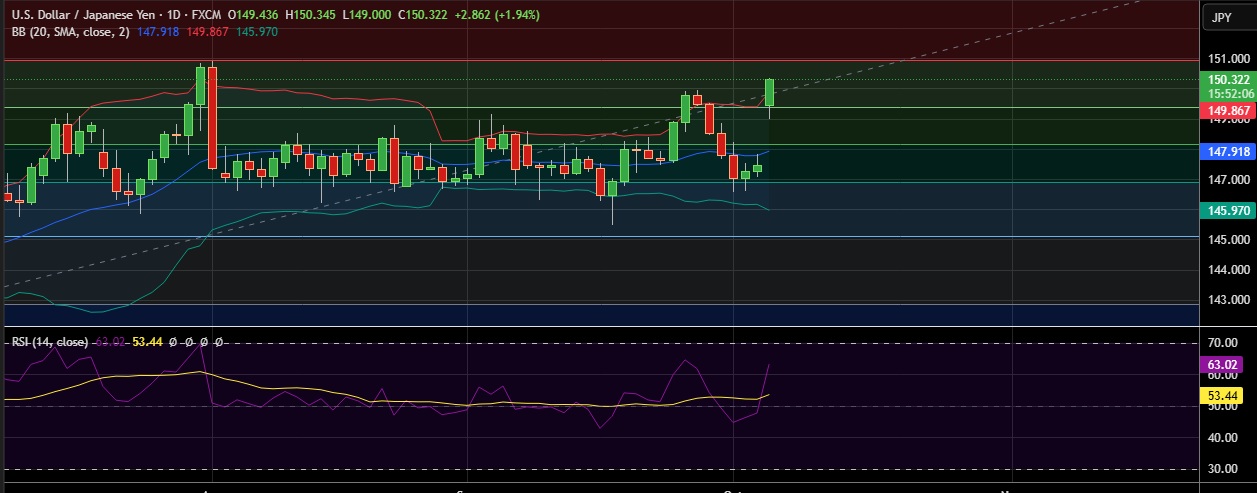The image size is (1257, 493).
Task: Select the latest green candlestick on the chart
Action: tap(770, 93)
